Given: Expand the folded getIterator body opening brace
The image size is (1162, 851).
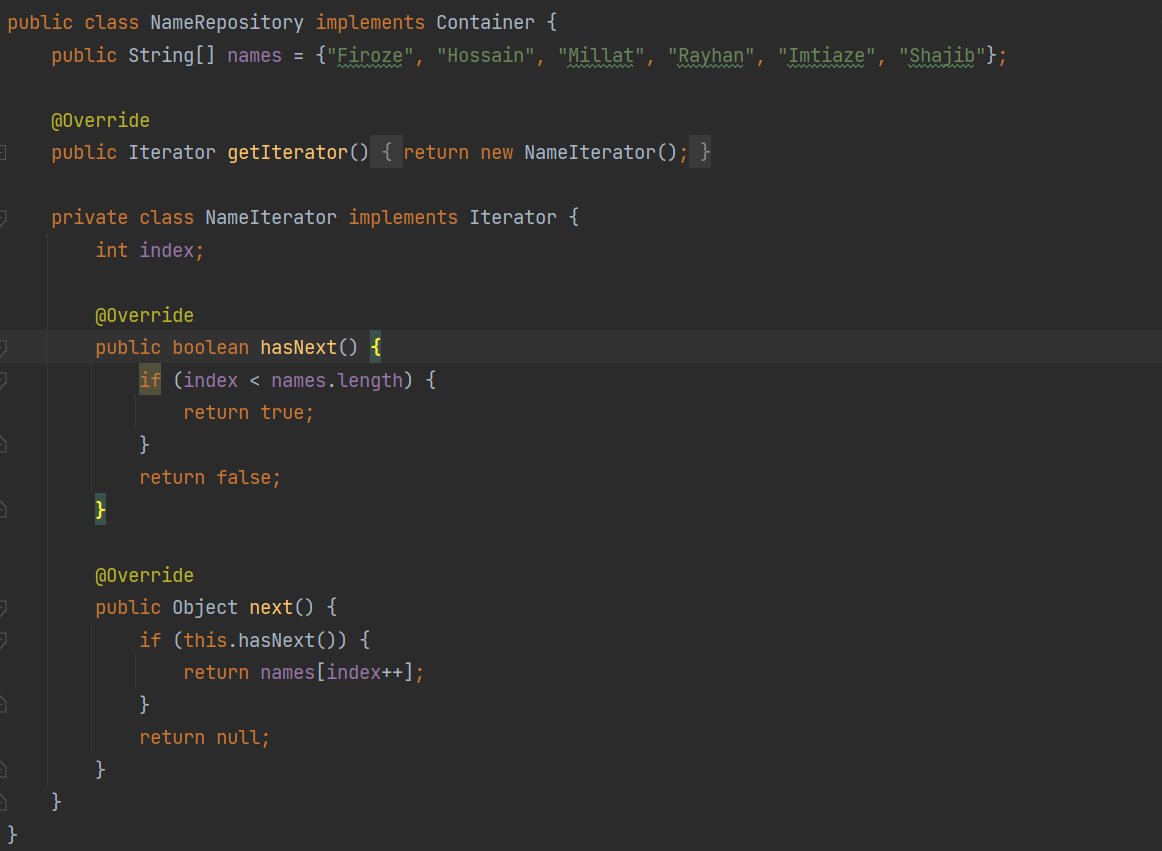Looking at the screenshot, I should point(386,152).
